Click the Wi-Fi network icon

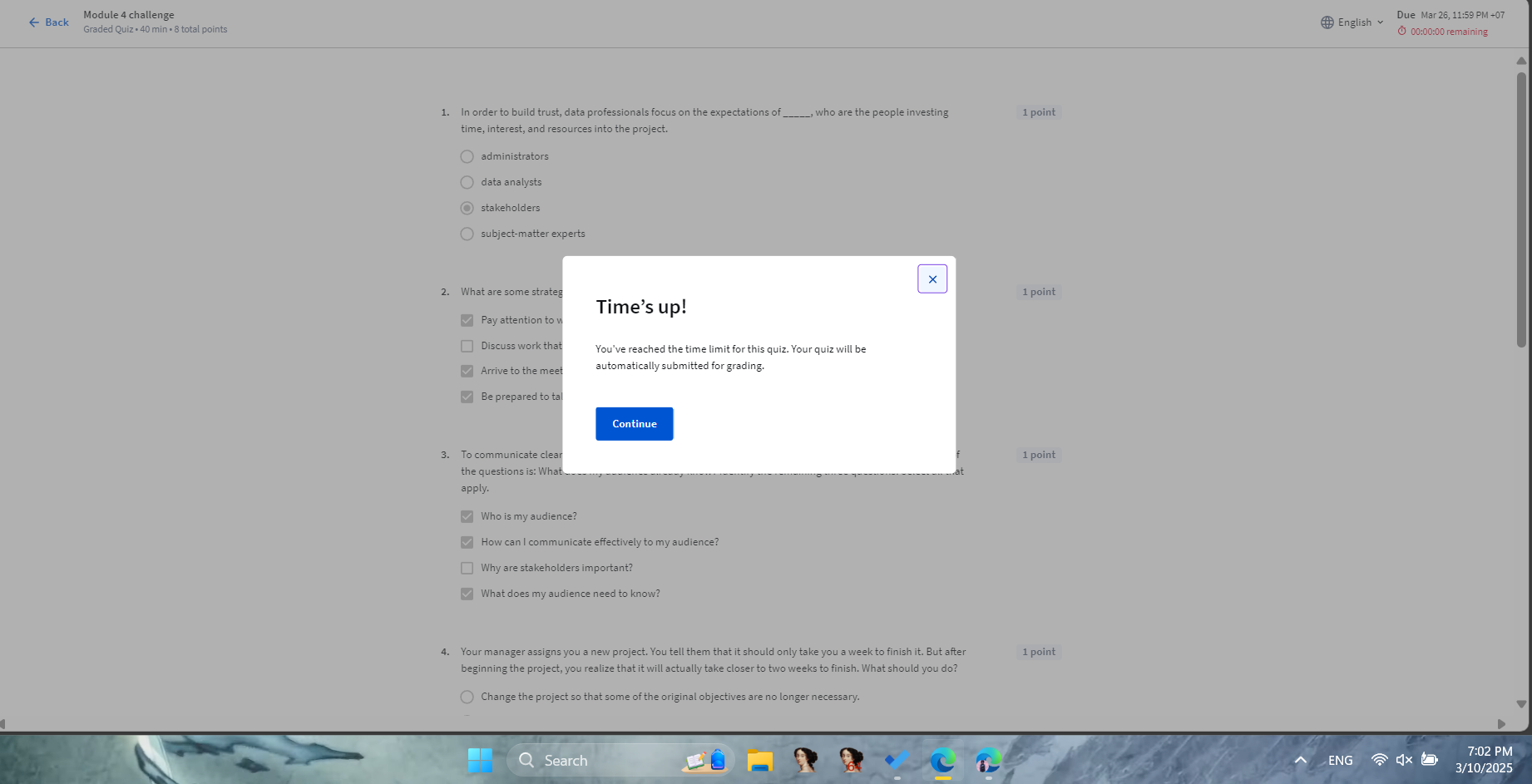1379,760
